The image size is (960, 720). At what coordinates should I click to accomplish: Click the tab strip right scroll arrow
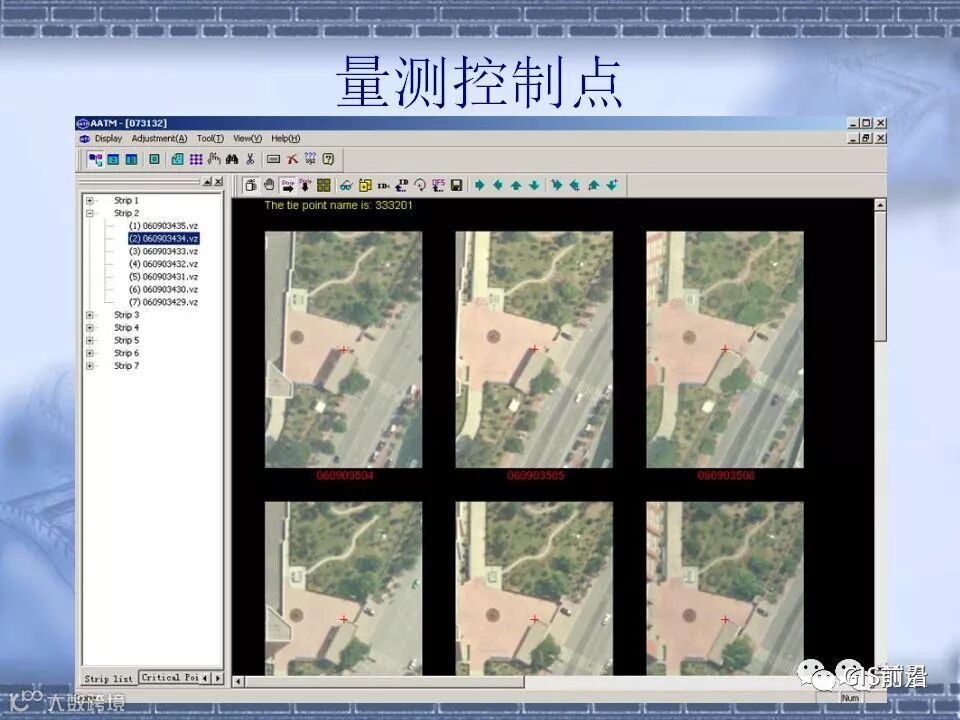(217, 678)
